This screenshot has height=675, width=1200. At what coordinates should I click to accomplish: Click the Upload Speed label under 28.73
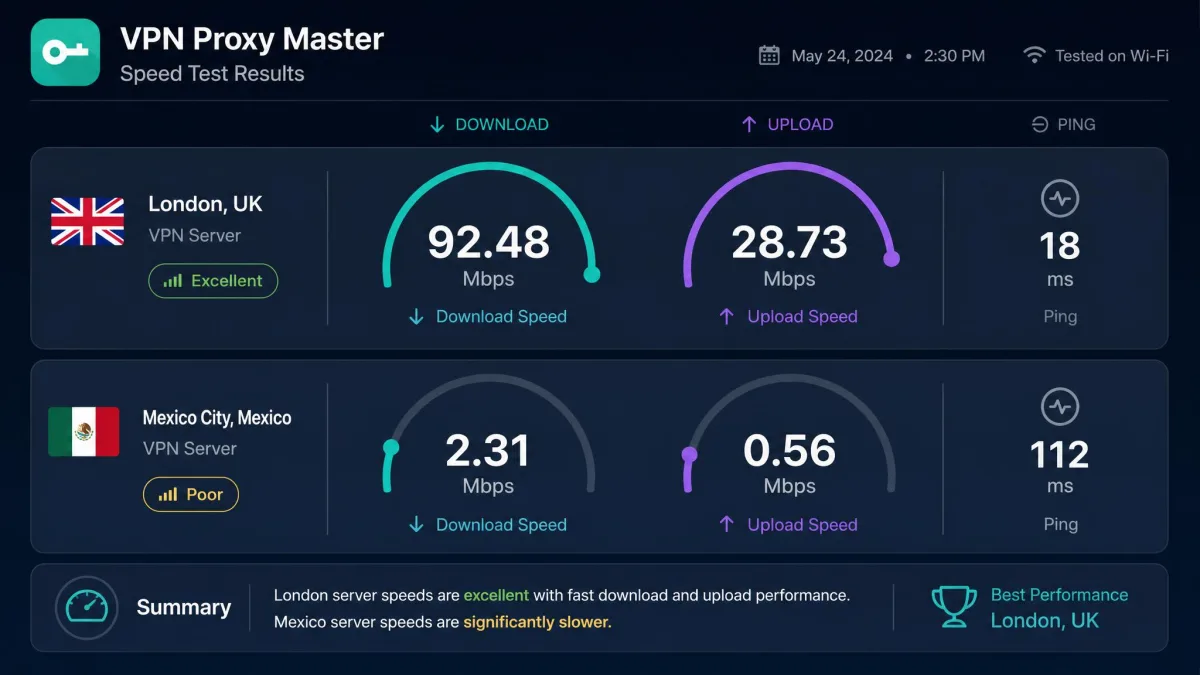[802, 317]
